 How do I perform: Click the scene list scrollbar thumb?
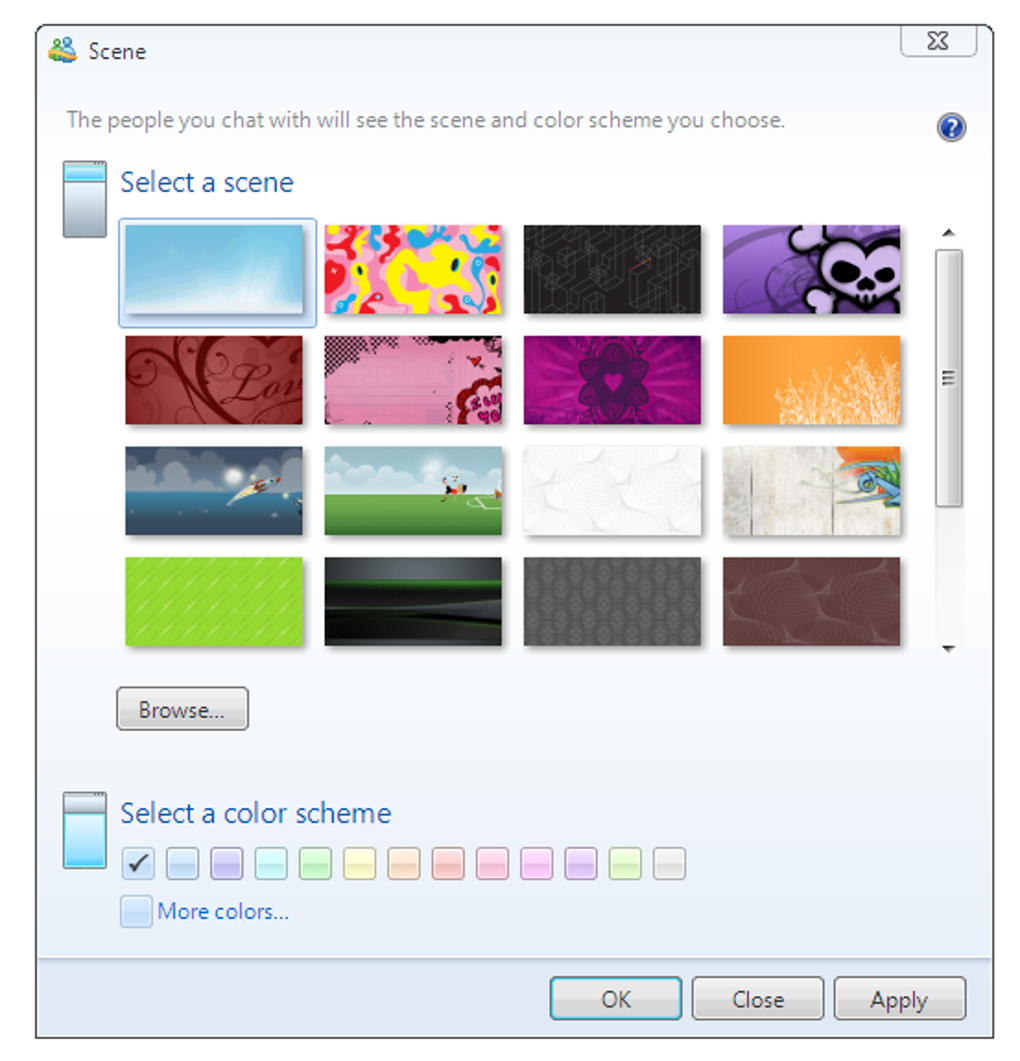(948, 378)
